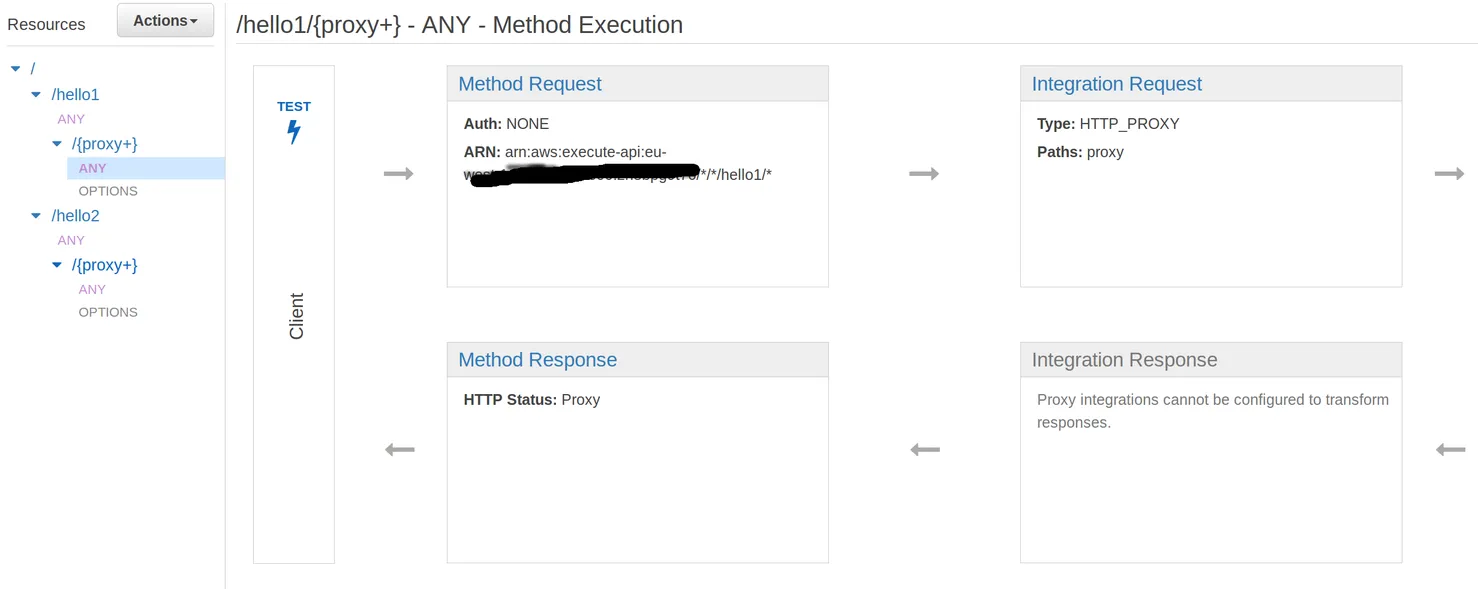Screen dimensions: 1478x589
Task: Collapse the /hello1 resource node
Action: point(36,95)
